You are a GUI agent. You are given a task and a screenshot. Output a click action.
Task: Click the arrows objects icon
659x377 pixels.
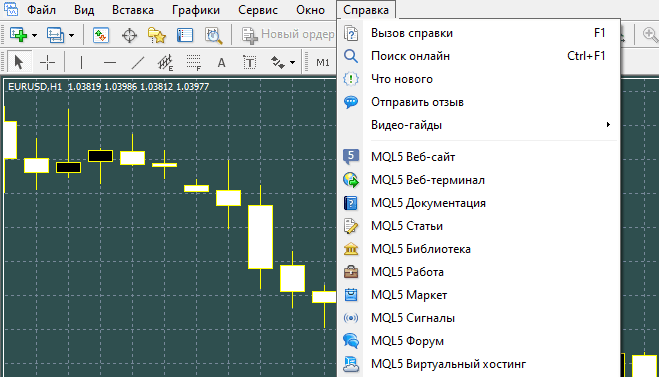pos(277,63)
